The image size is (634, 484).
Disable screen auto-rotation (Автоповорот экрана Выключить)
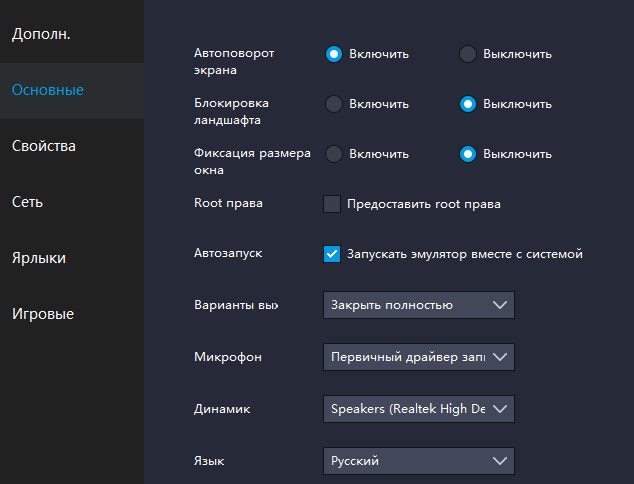coord(467,54)
